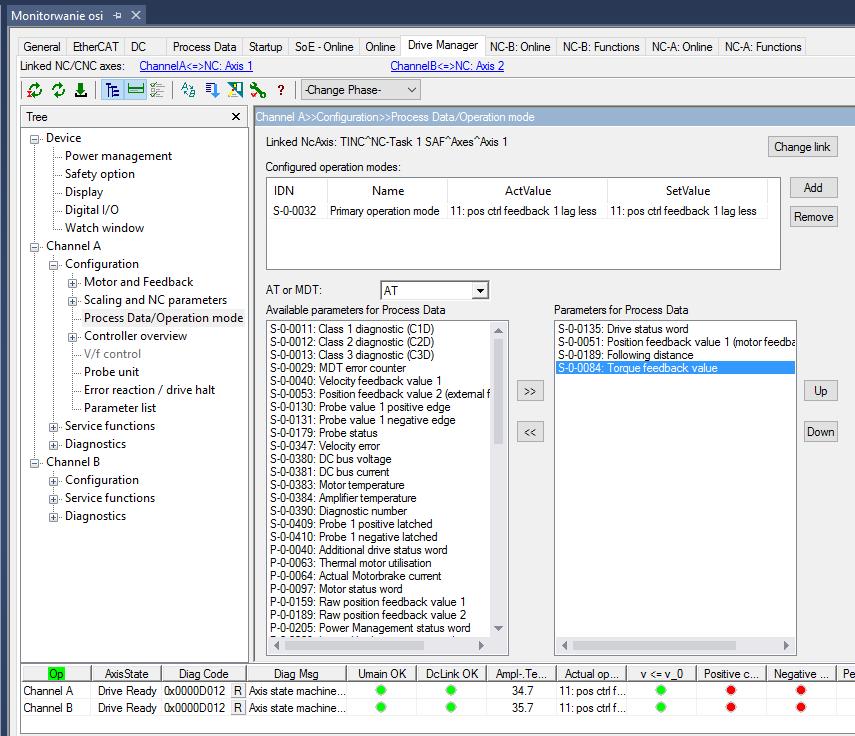Open the AT or MDT combo box

click(x=435, y=291)
